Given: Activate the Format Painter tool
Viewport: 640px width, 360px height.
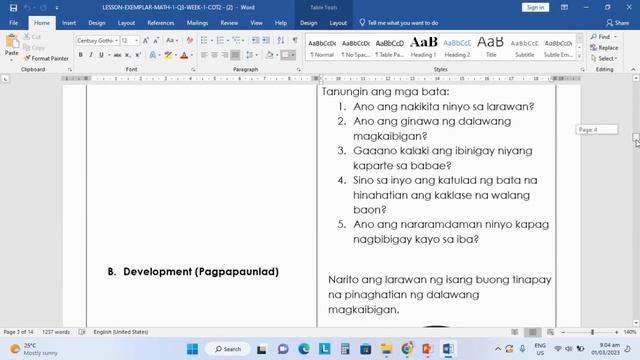Looking at the screenshot, I should pyautogui.click(x=46, y=58).
